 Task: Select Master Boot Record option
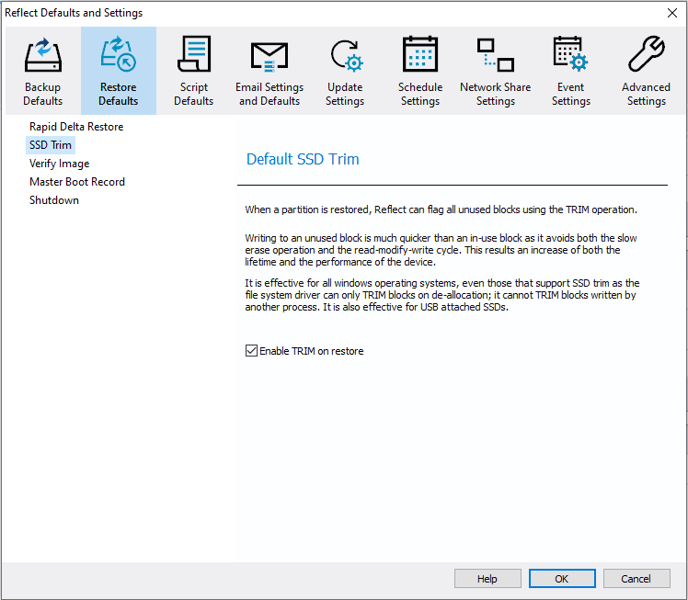(77, 182)
